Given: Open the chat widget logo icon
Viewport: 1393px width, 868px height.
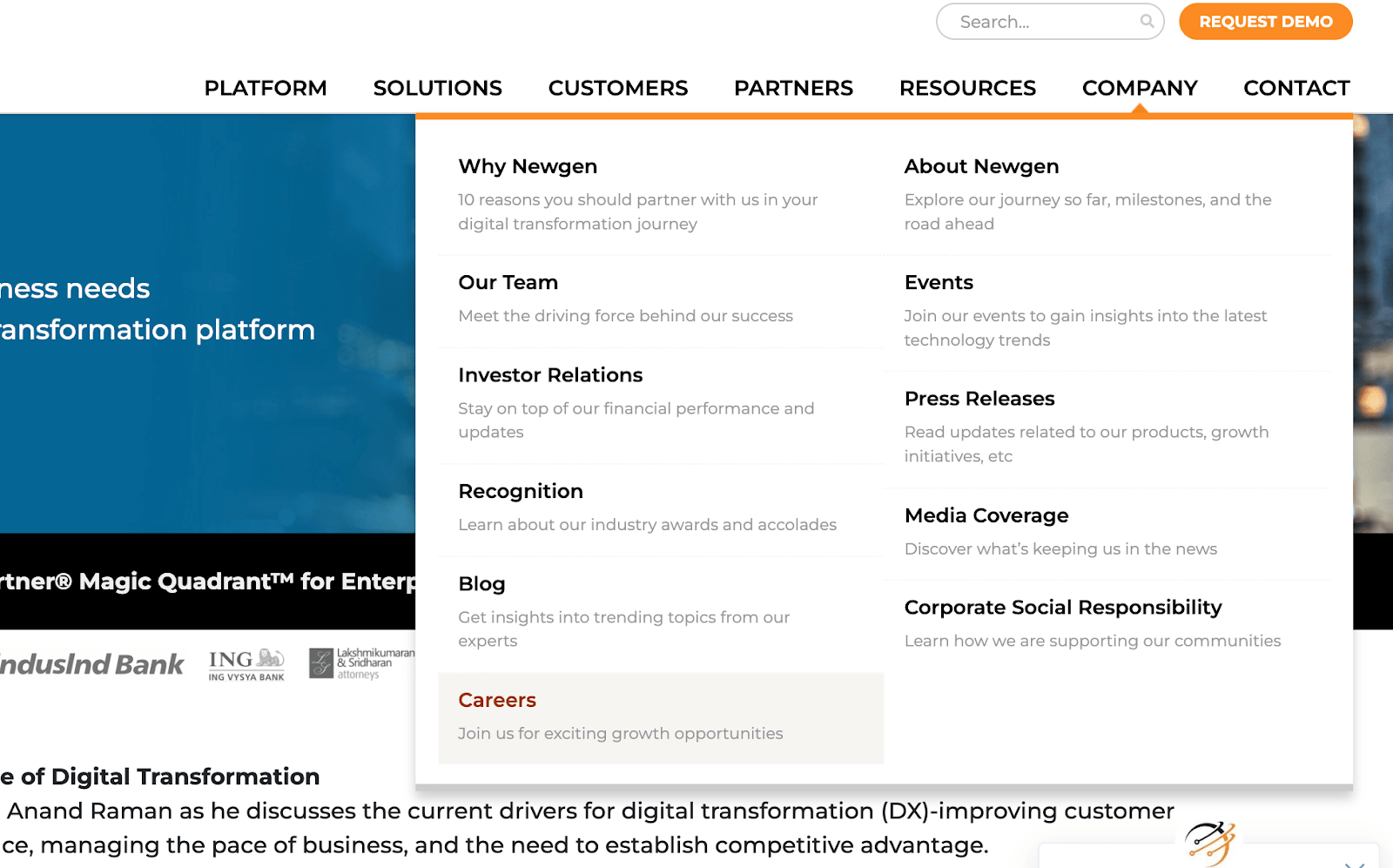Looking at the screenshot, I should 1210,843.
